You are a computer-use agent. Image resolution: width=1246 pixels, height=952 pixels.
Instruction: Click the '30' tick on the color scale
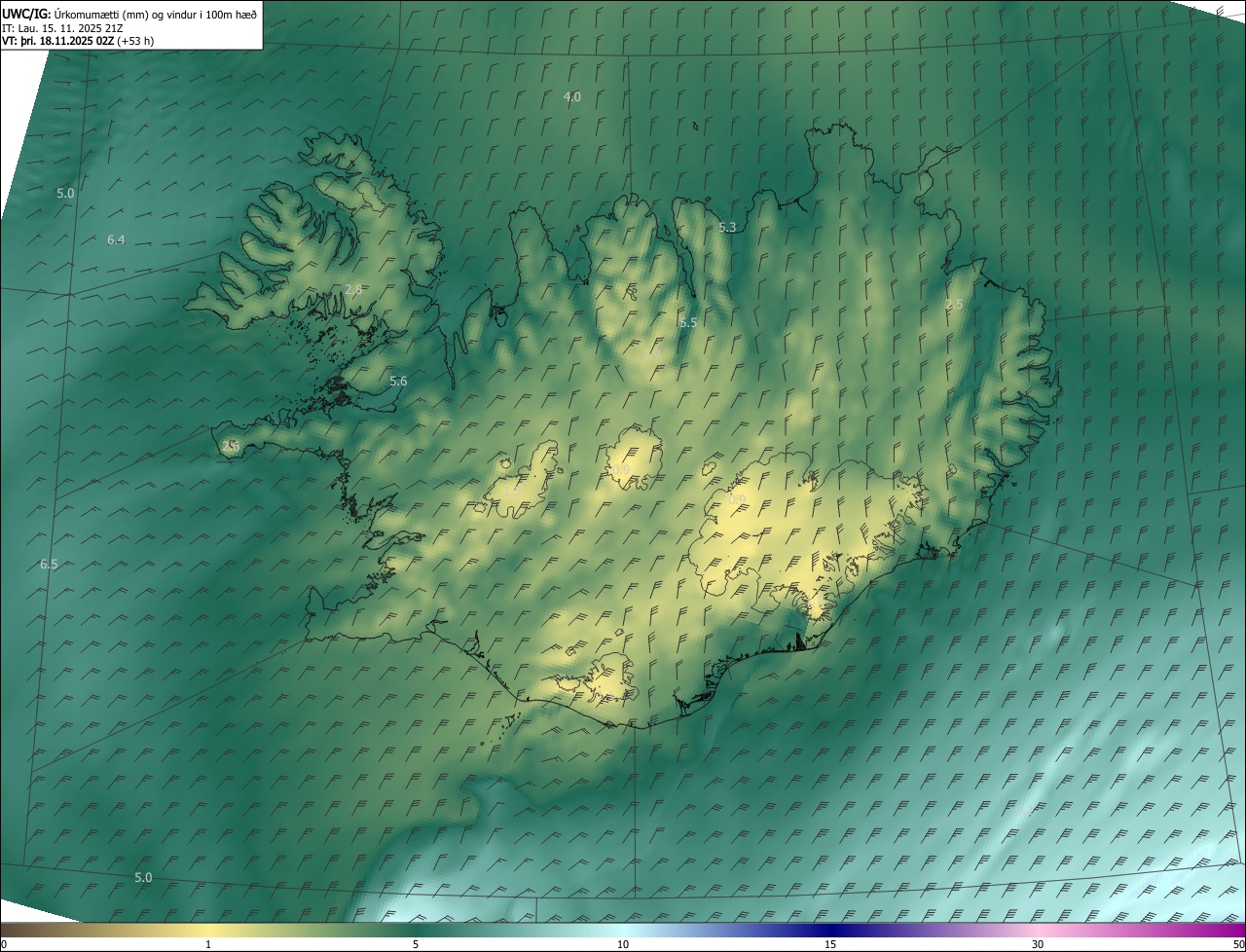point(1038,944)
